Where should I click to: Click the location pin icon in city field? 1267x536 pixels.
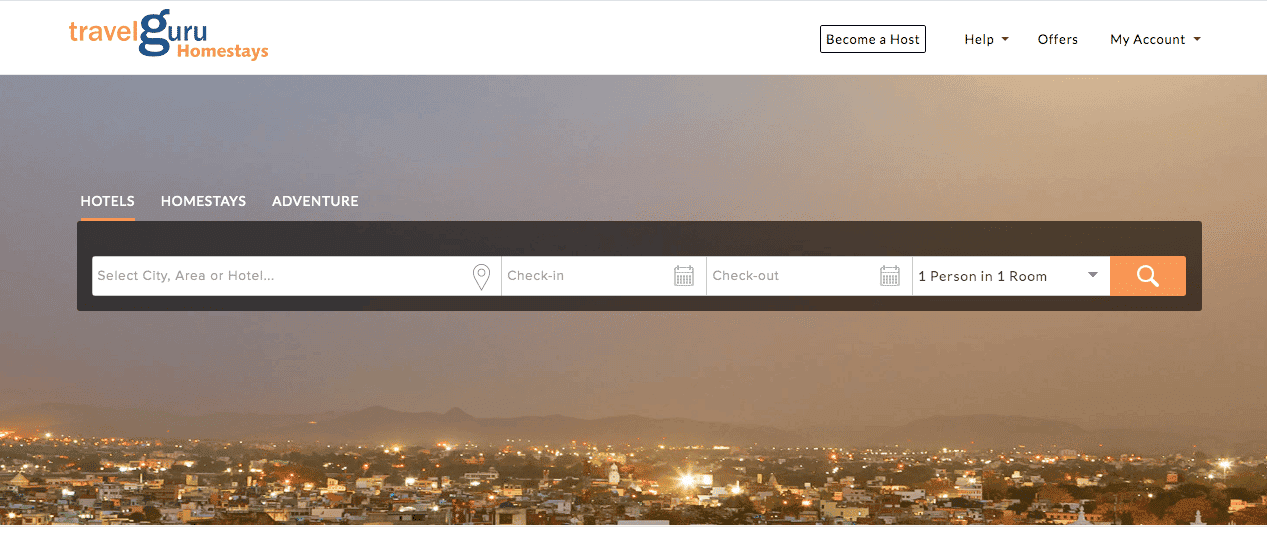pyautogui.click(x=481, y=277)
